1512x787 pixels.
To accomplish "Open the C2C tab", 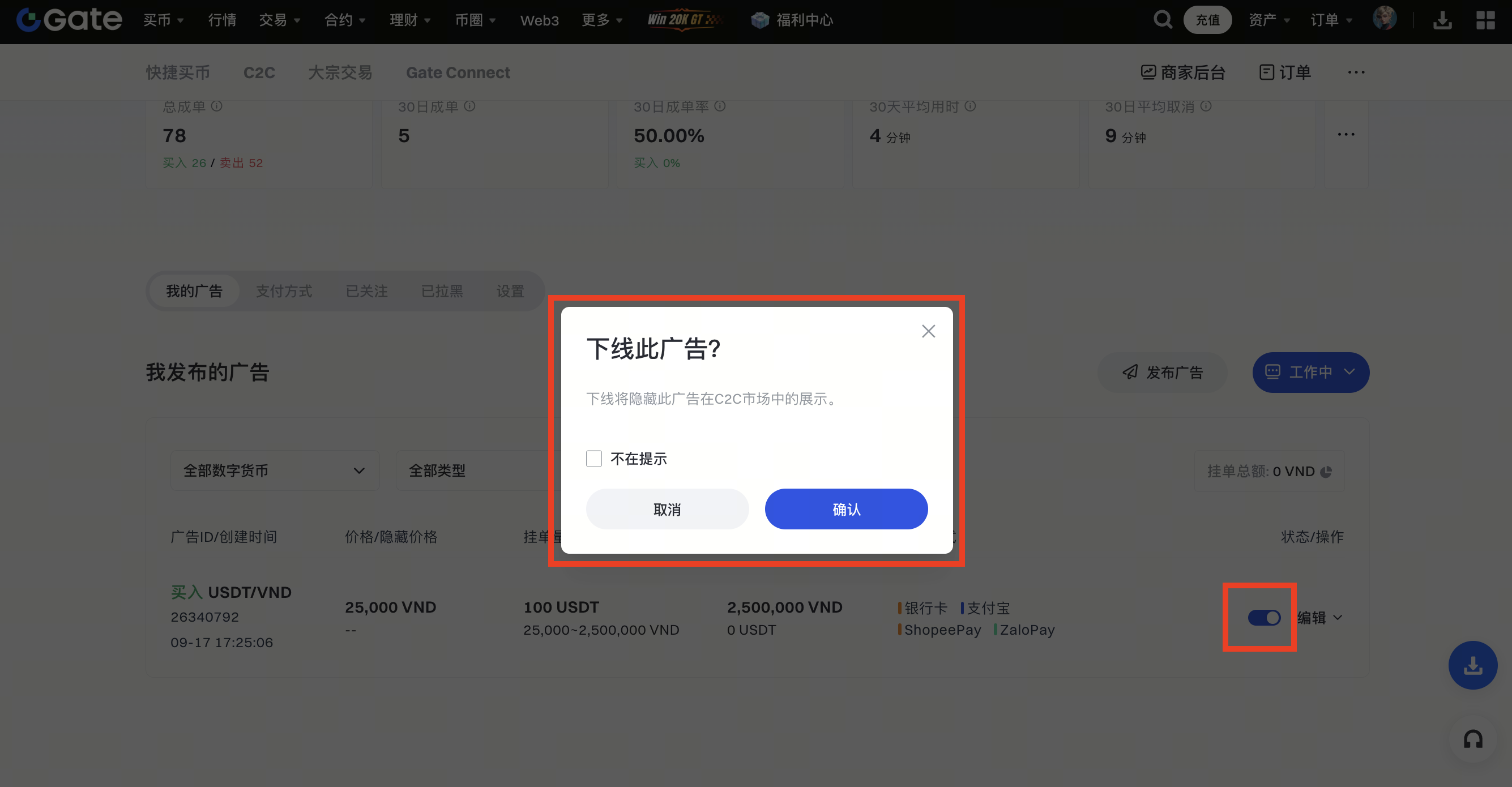I will tap(259, 72).
